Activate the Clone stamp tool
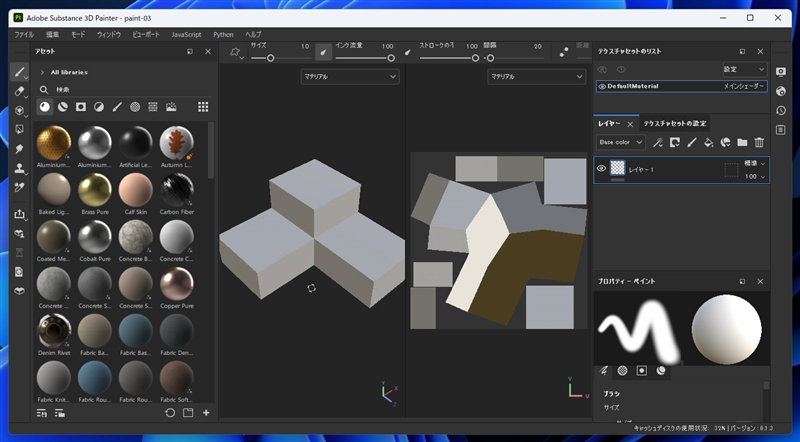This screenshot has height=442, width=800. click(19, 168)
